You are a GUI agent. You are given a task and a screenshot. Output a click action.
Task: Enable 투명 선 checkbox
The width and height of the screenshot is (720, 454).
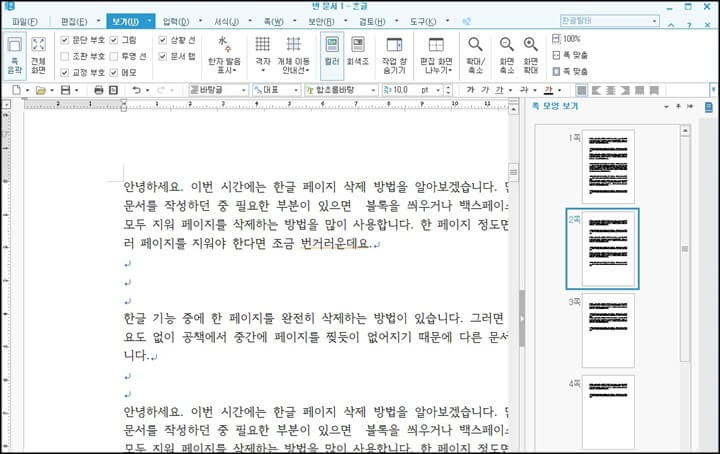click(114, 56)
